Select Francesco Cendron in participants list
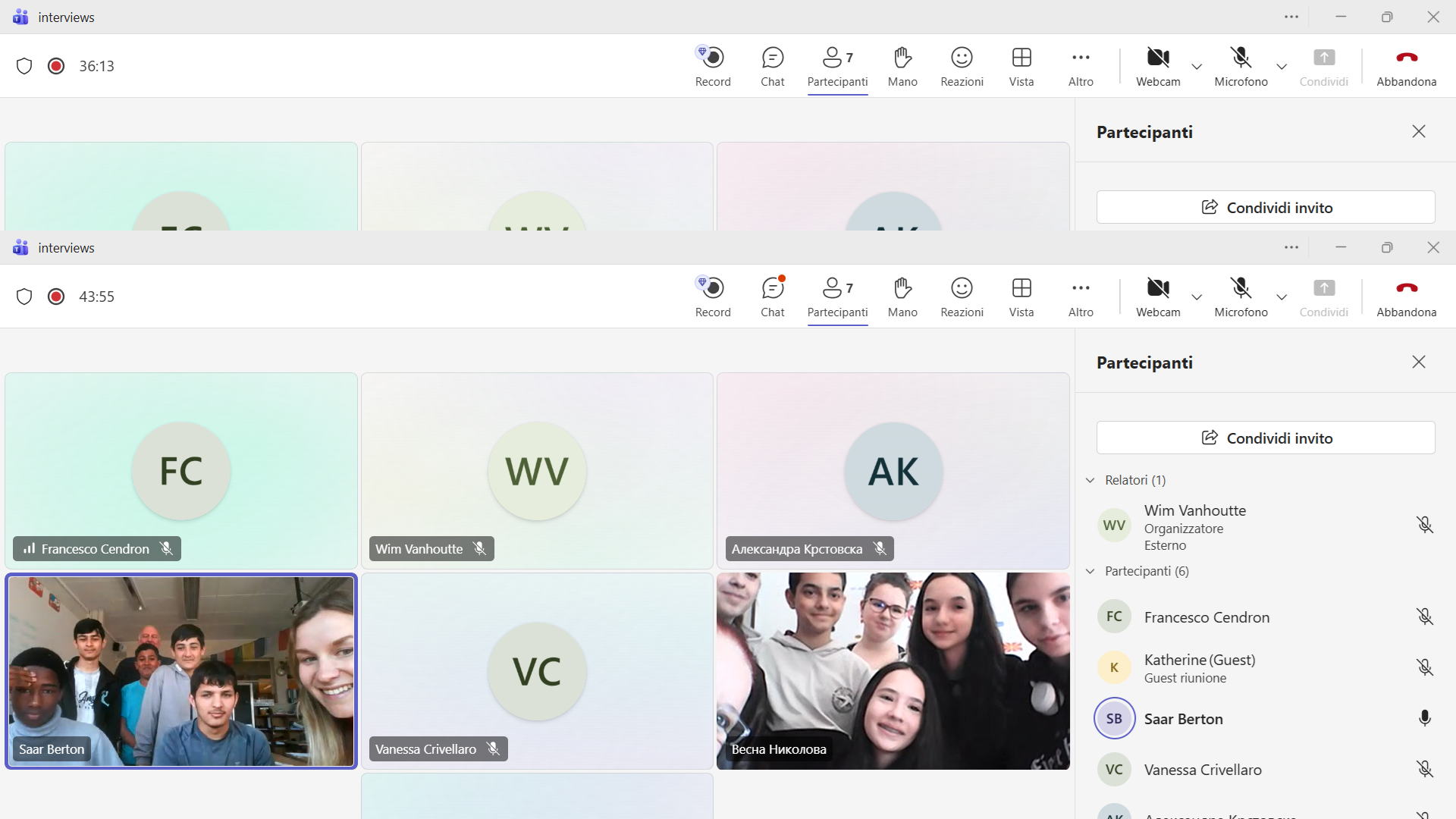 (1266, 617)
